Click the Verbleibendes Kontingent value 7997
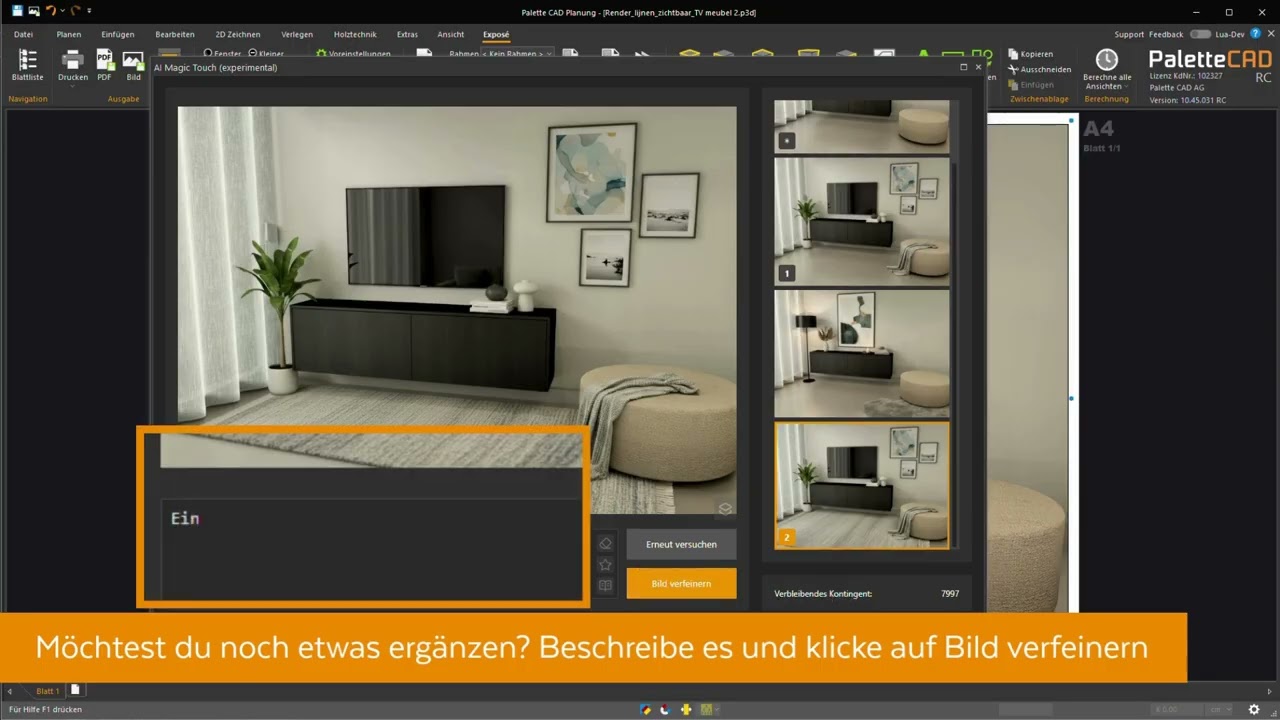 point(950,593)
